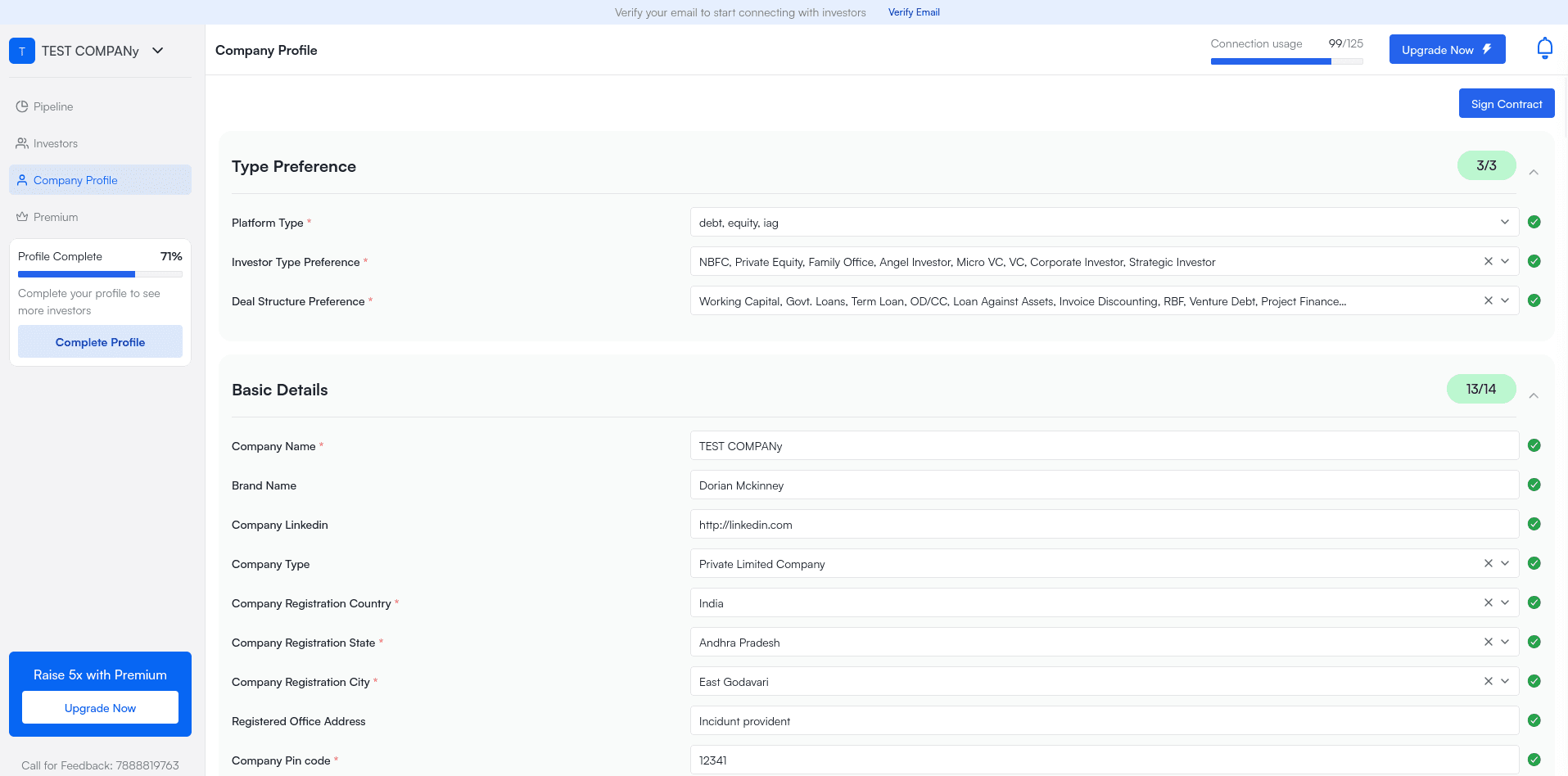1568x776 pixels.
Task: Click green check next to Company Pin code
Action: (1534, 760)
